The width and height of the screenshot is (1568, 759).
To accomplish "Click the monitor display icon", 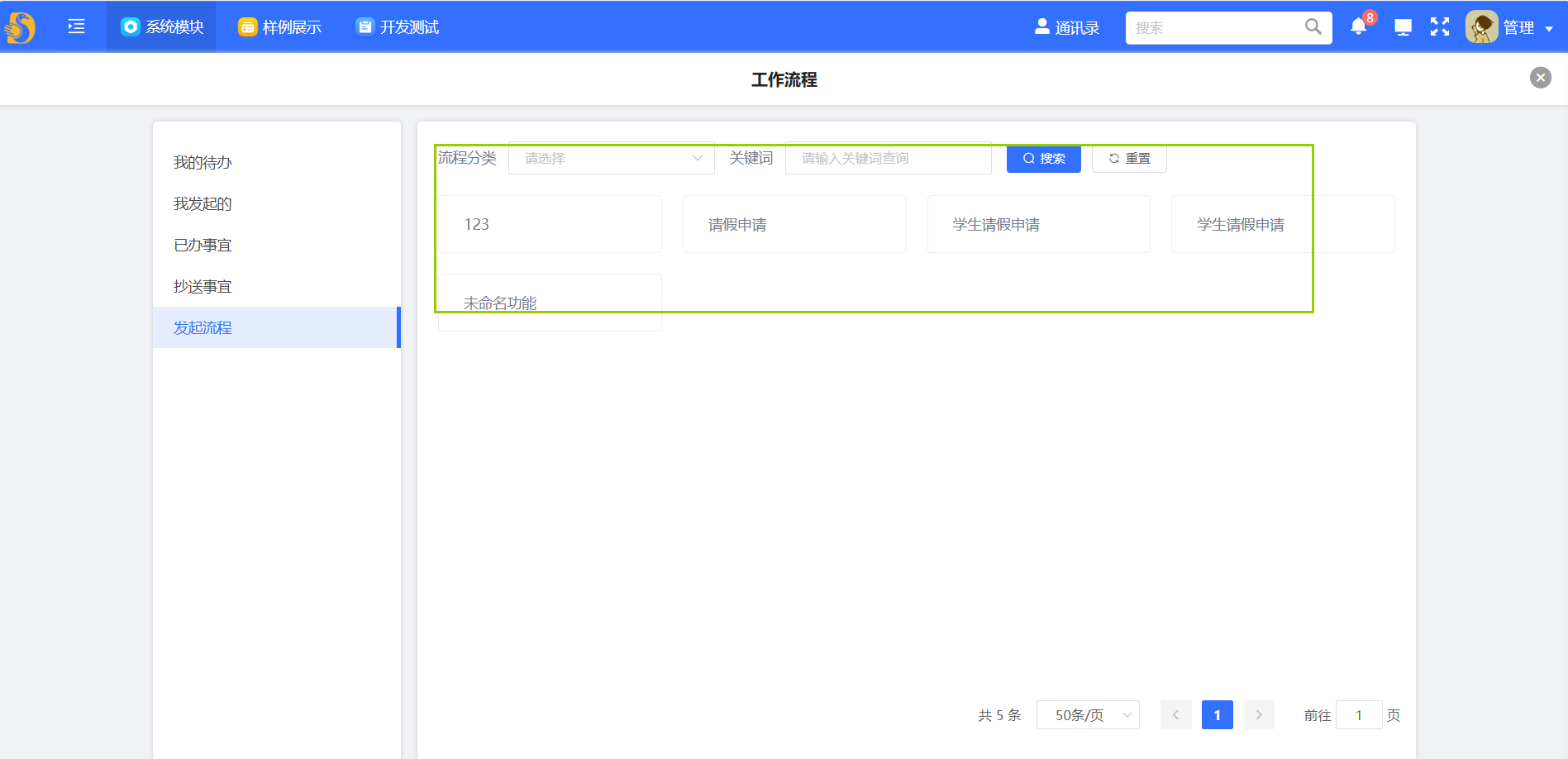I will tap(1403, 27).
